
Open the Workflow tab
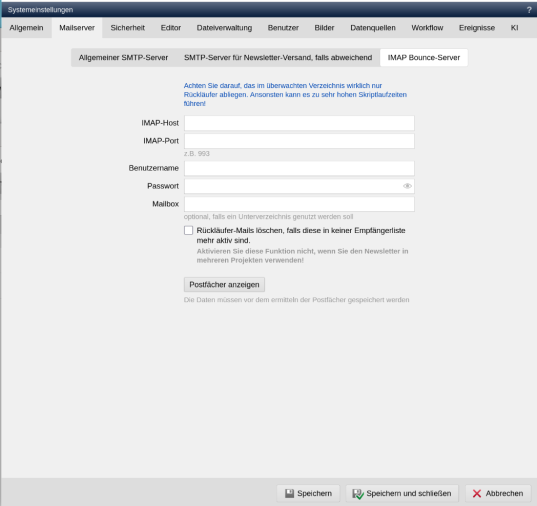[x=427, y=28]
